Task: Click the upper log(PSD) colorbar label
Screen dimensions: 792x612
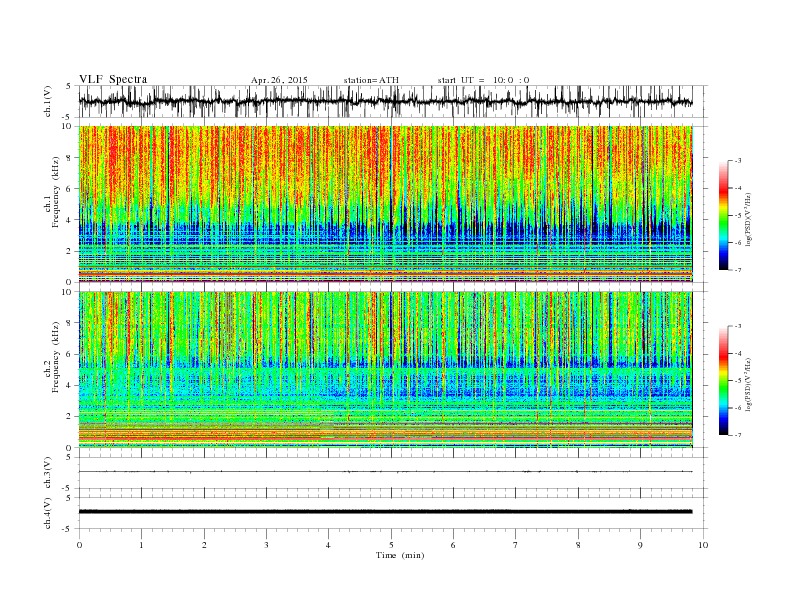Action: pos(748,220)
